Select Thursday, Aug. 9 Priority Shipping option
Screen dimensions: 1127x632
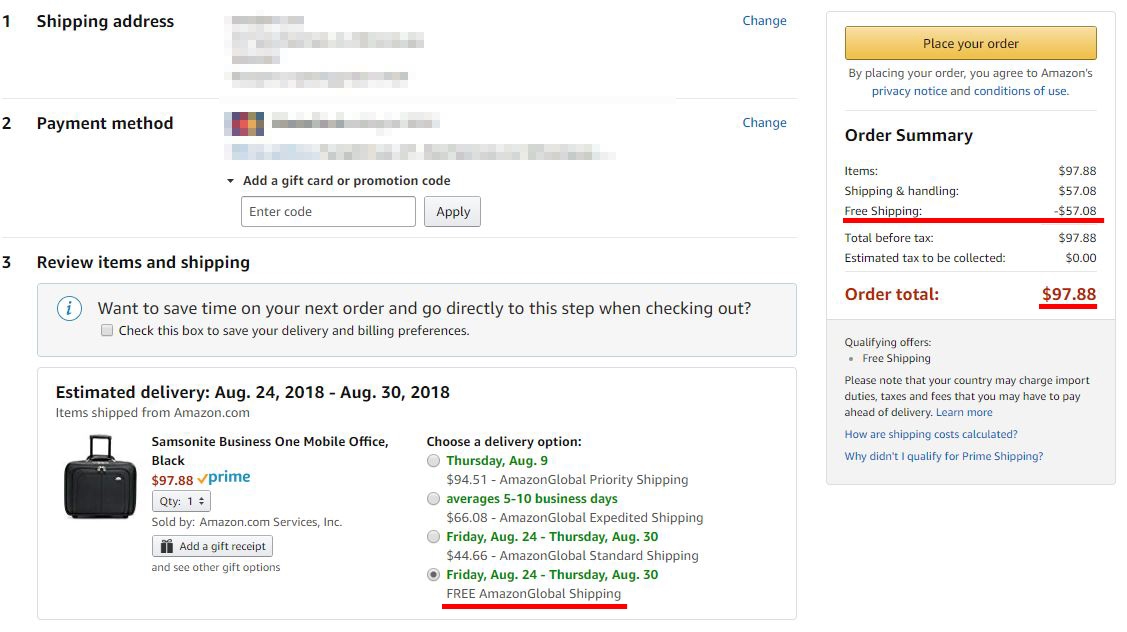pos(433,461)
